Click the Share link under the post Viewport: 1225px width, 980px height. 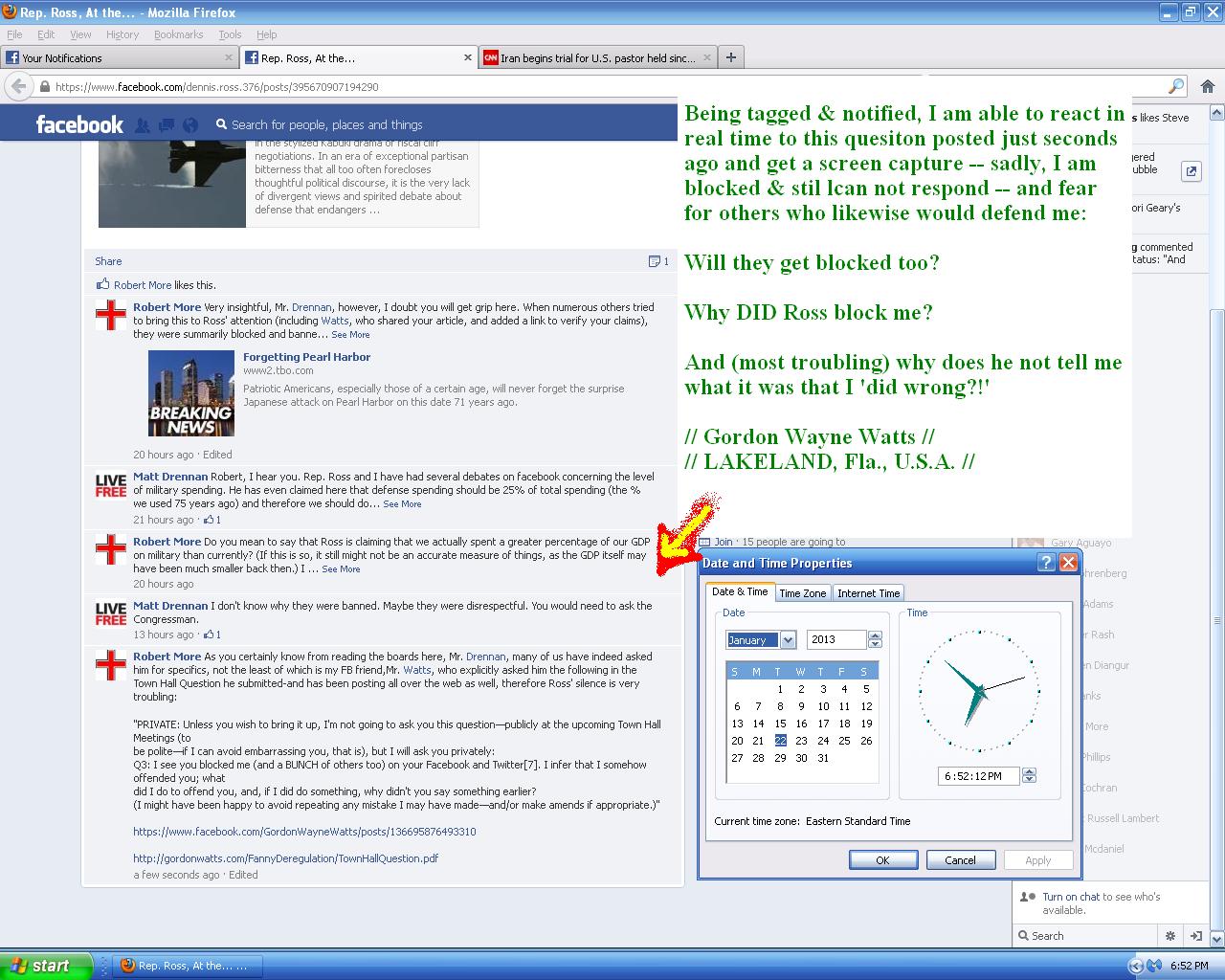point(108,261)
